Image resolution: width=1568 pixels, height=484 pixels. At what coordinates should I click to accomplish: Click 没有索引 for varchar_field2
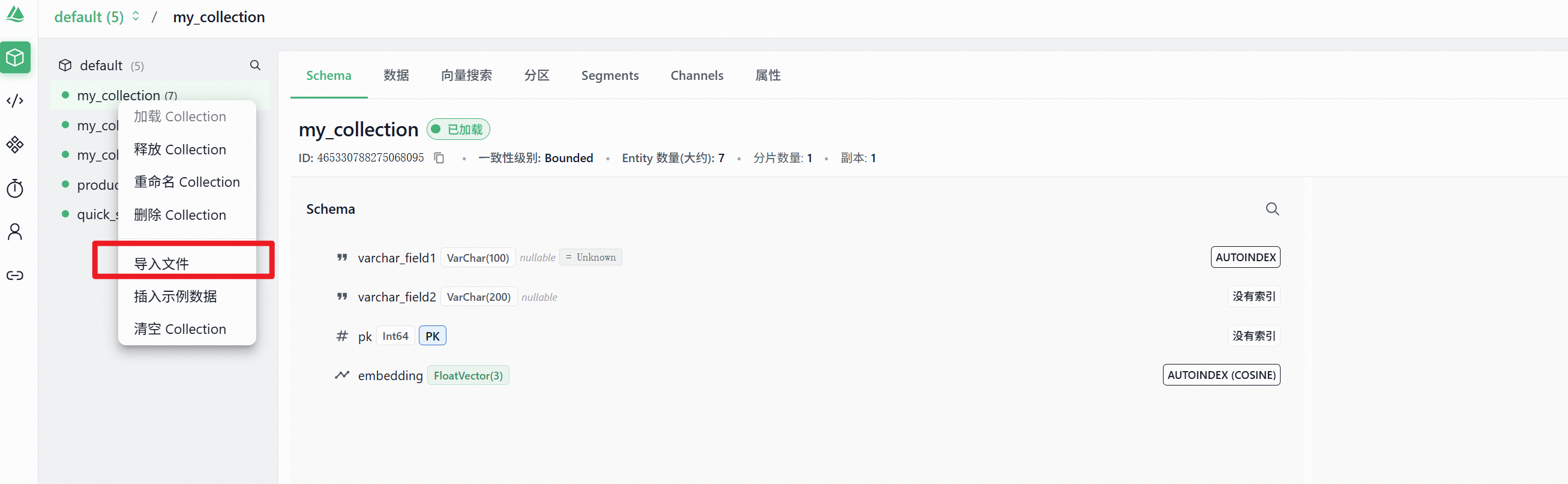(x=1254, y=297)
